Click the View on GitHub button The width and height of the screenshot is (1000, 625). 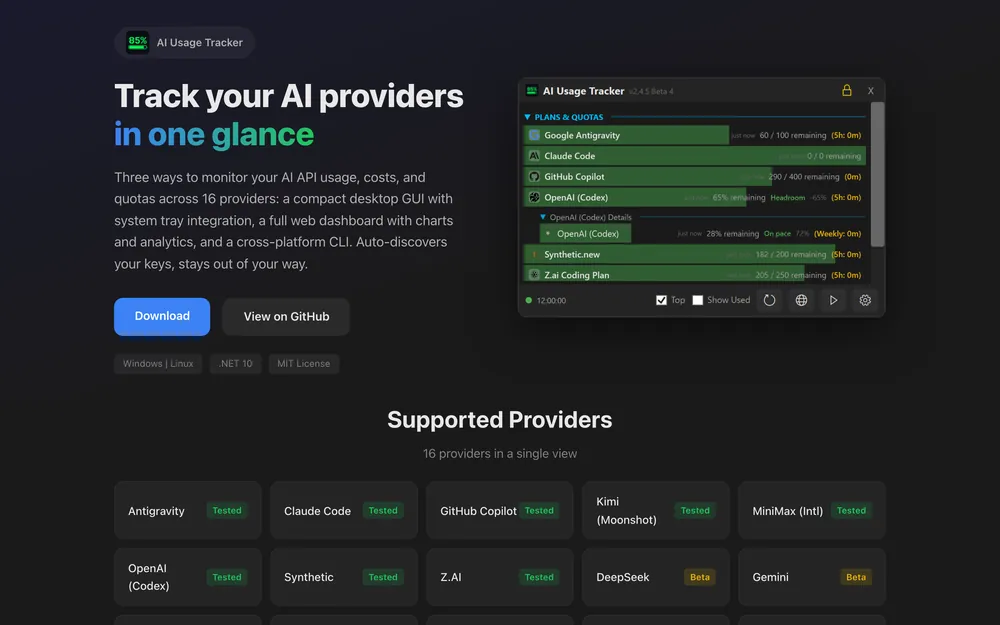point(286,316)
